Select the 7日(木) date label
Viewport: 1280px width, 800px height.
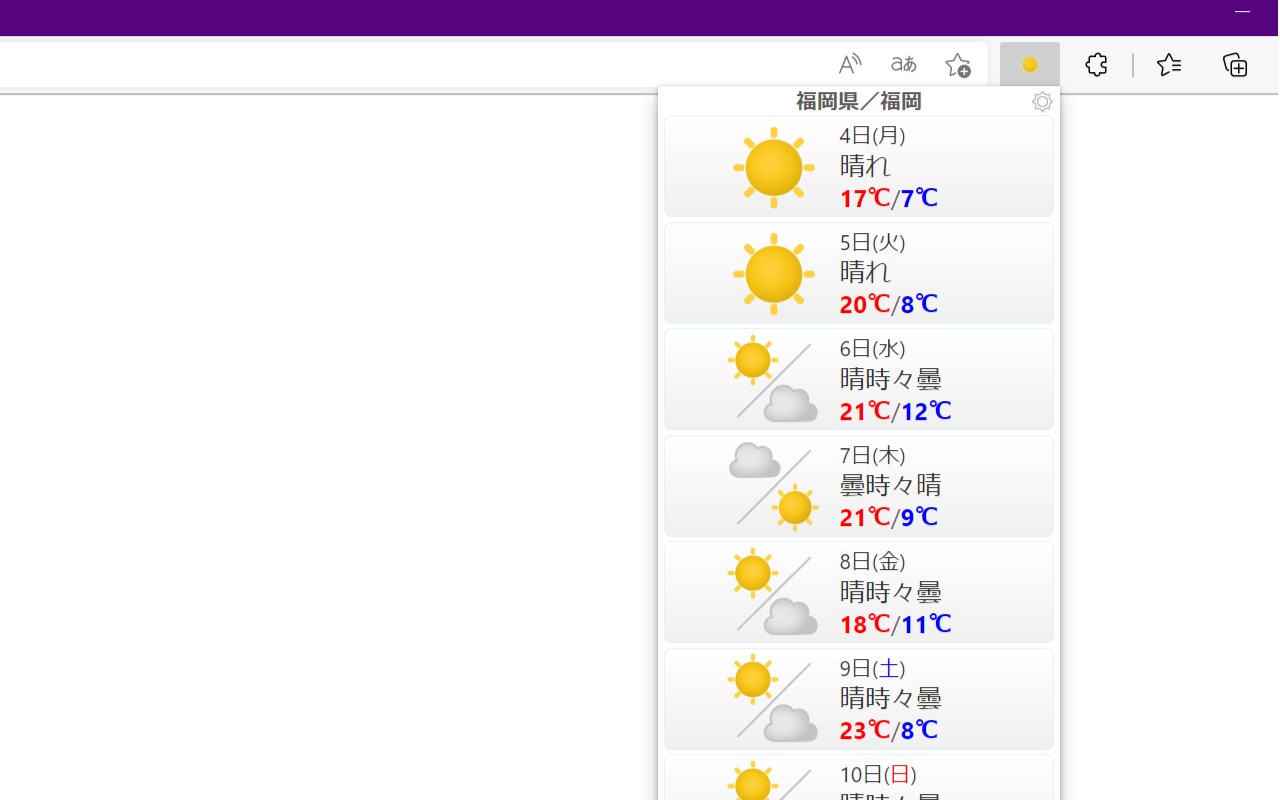coord(872,455)
